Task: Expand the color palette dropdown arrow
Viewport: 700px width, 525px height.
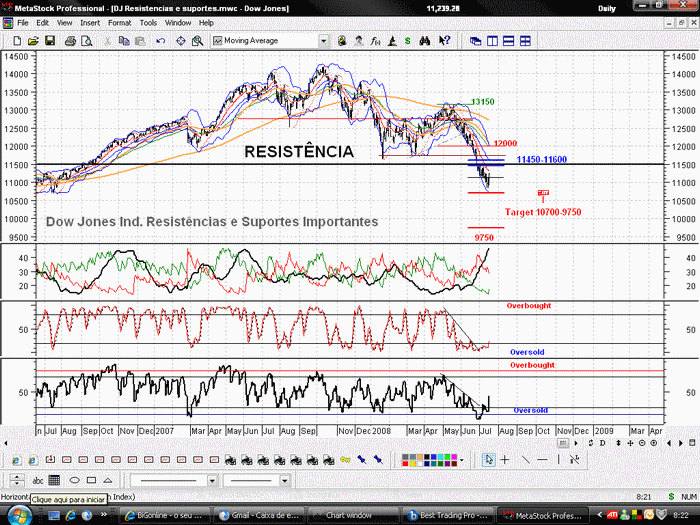Action: tap(462, 460)
